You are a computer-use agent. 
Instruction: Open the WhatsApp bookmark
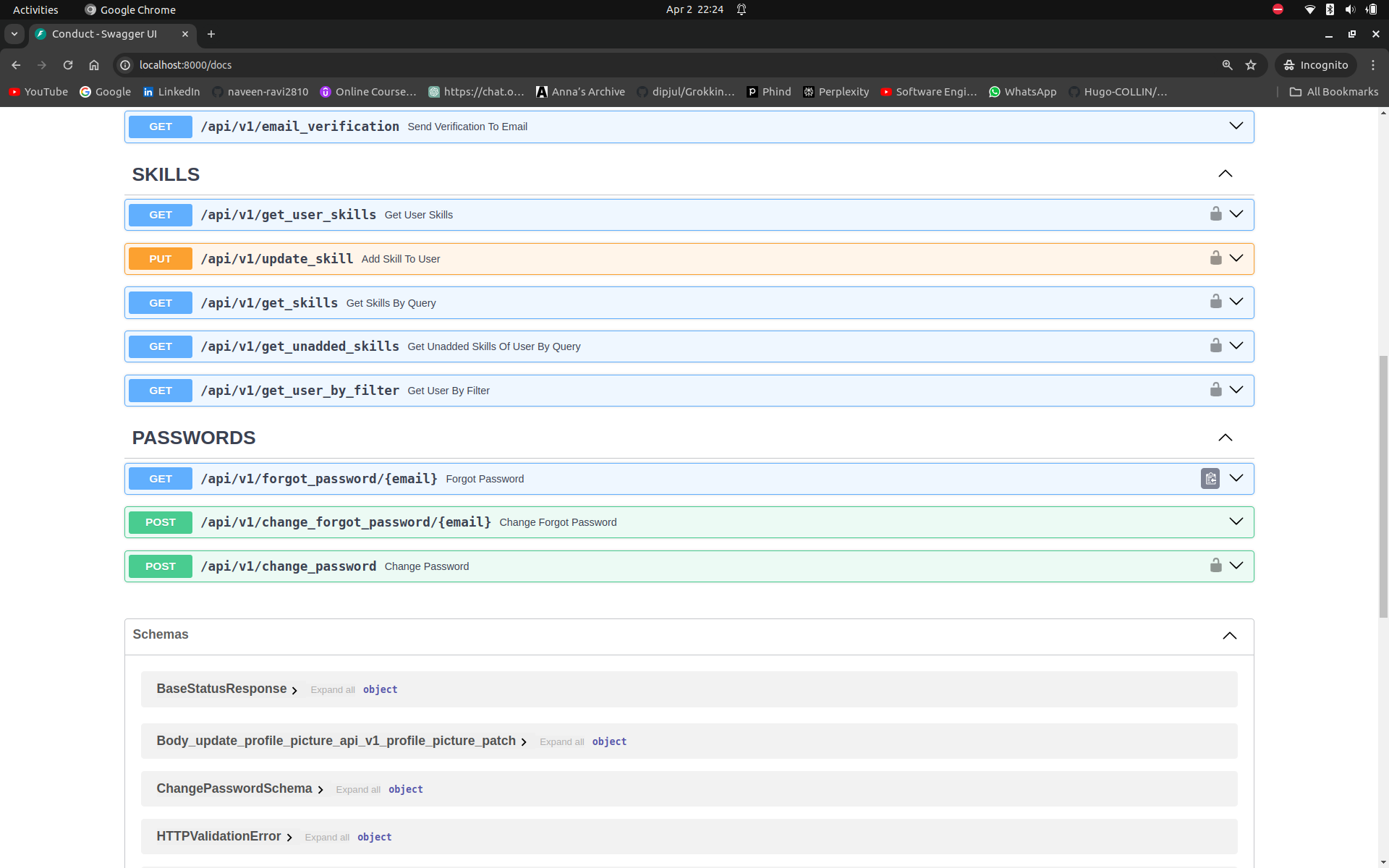point(1022,92)
